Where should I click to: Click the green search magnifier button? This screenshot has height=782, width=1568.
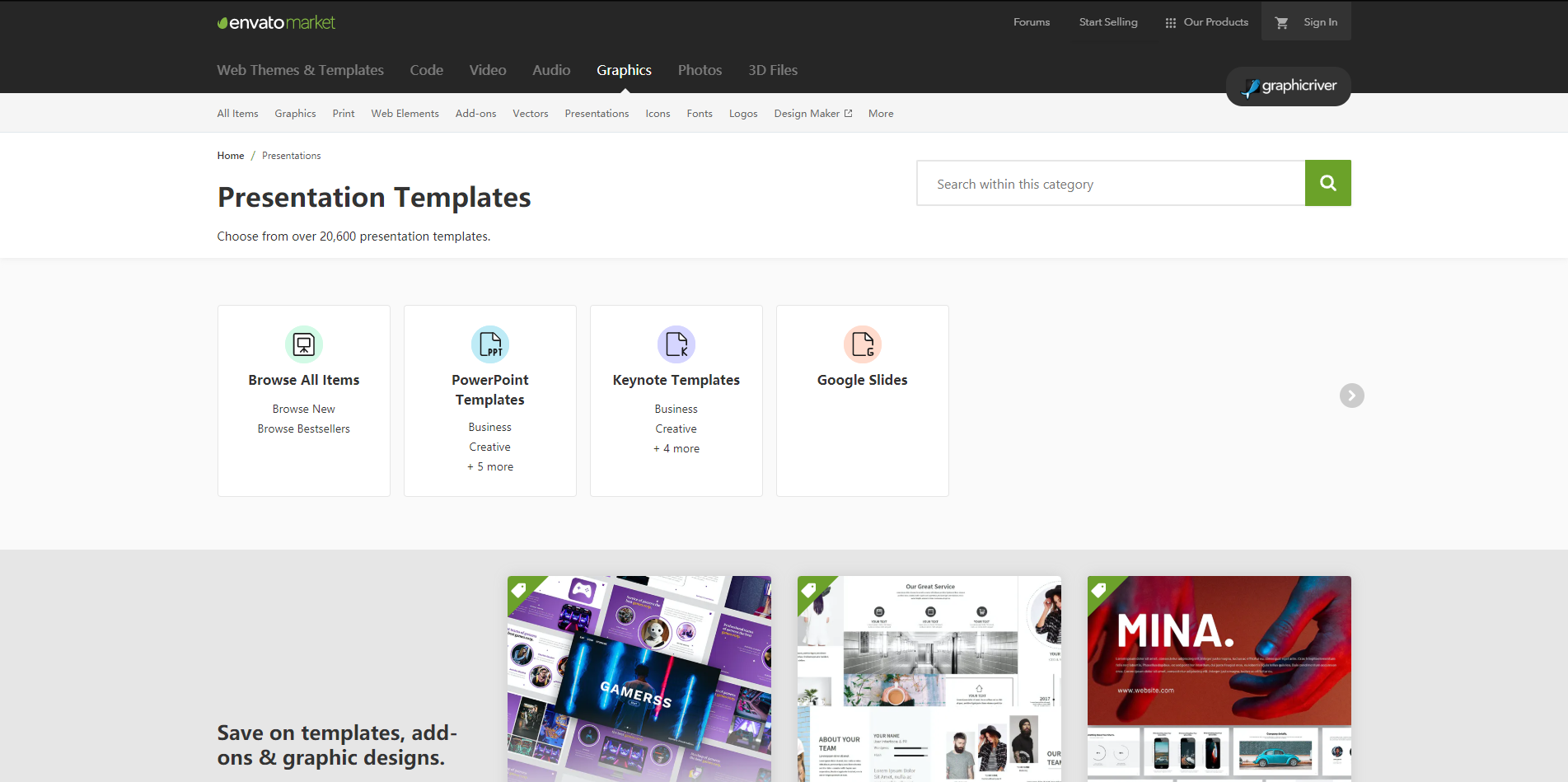point(1327,183)
